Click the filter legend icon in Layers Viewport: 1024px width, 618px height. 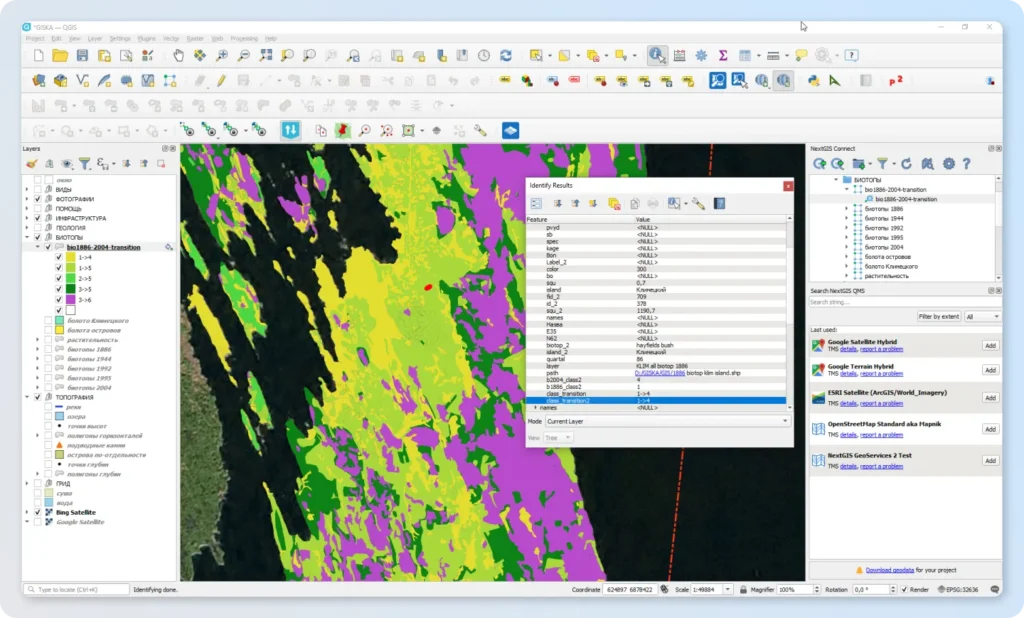pyautogui.click(x=84, y=163)
